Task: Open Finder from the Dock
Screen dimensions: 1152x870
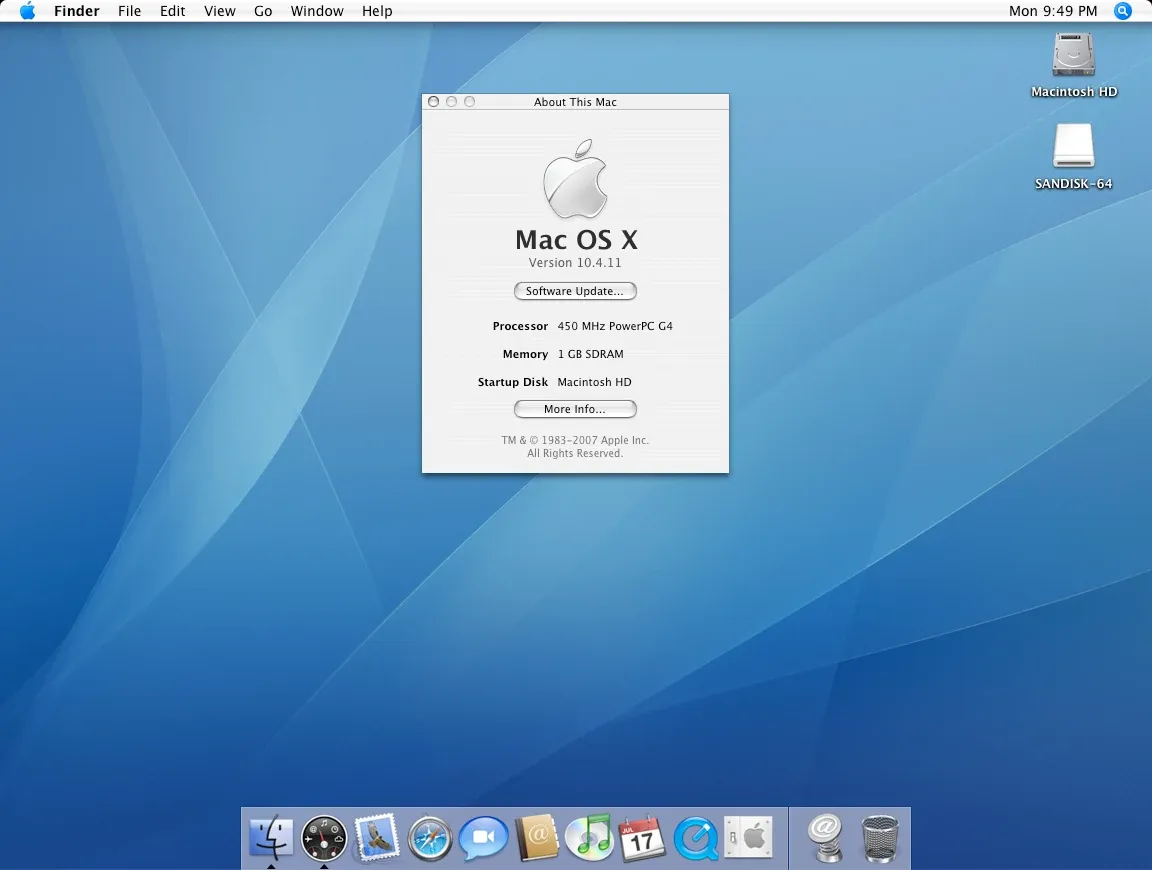Action: tap(271, 837)
